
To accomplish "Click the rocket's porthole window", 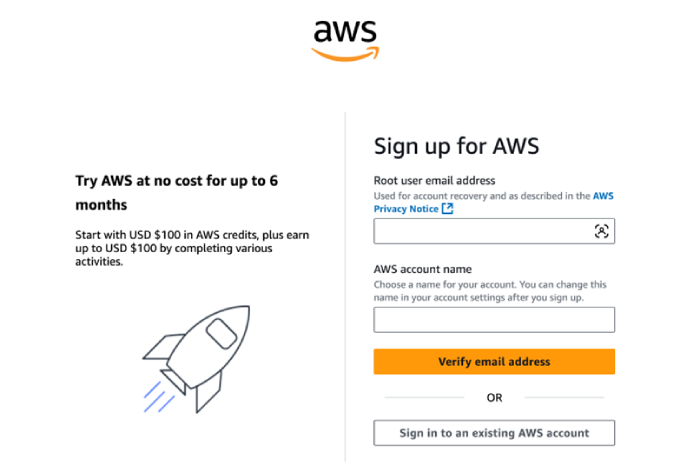I will (220, 334).
